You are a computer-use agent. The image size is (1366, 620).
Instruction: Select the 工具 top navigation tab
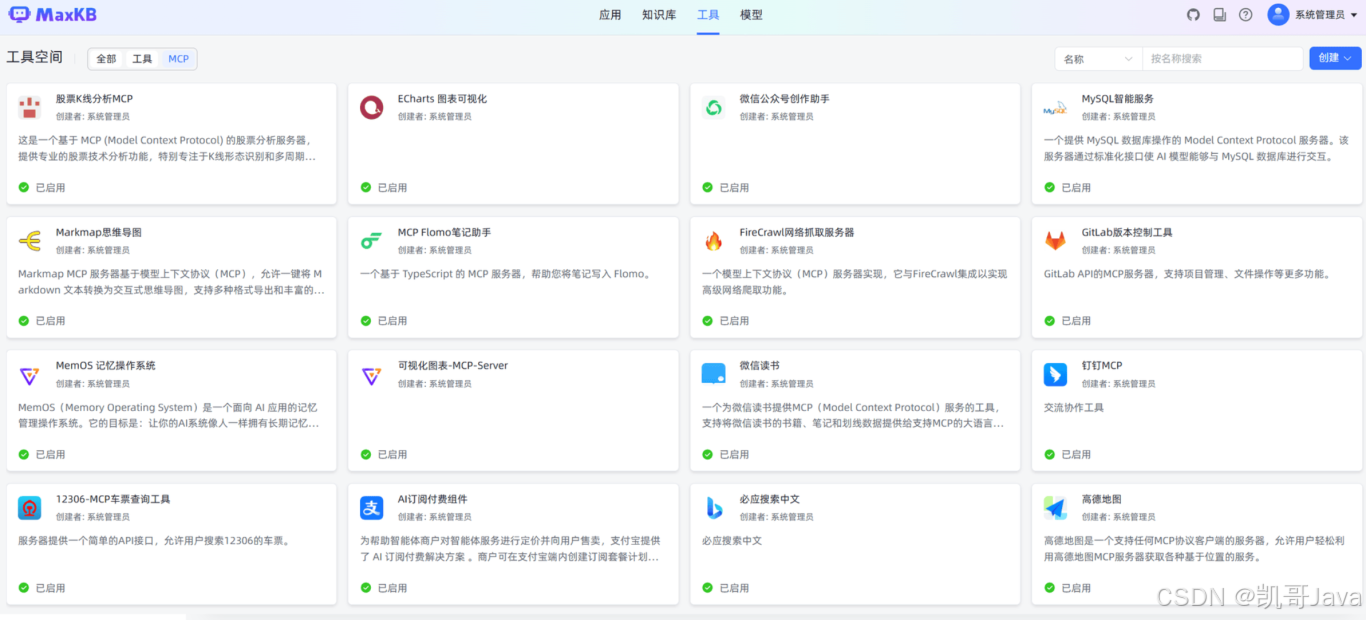[708, 15]
